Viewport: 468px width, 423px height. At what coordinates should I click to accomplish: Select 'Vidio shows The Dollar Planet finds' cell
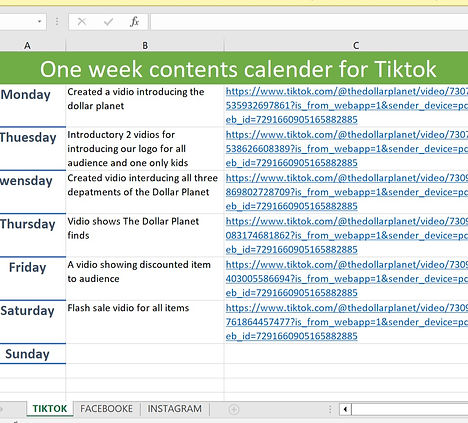[x=145, y=235]
